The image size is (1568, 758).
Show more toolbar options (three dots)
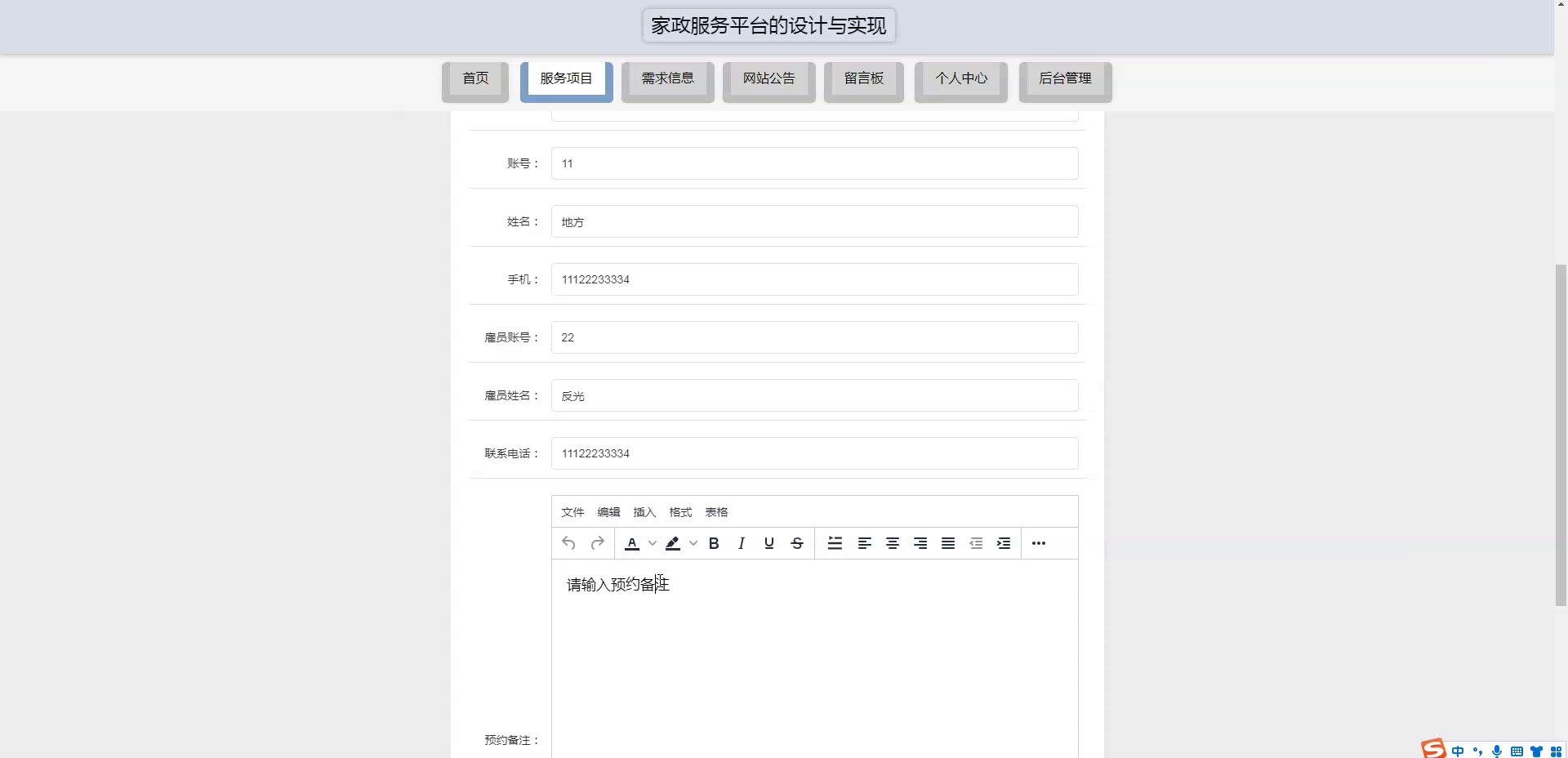1039,543
